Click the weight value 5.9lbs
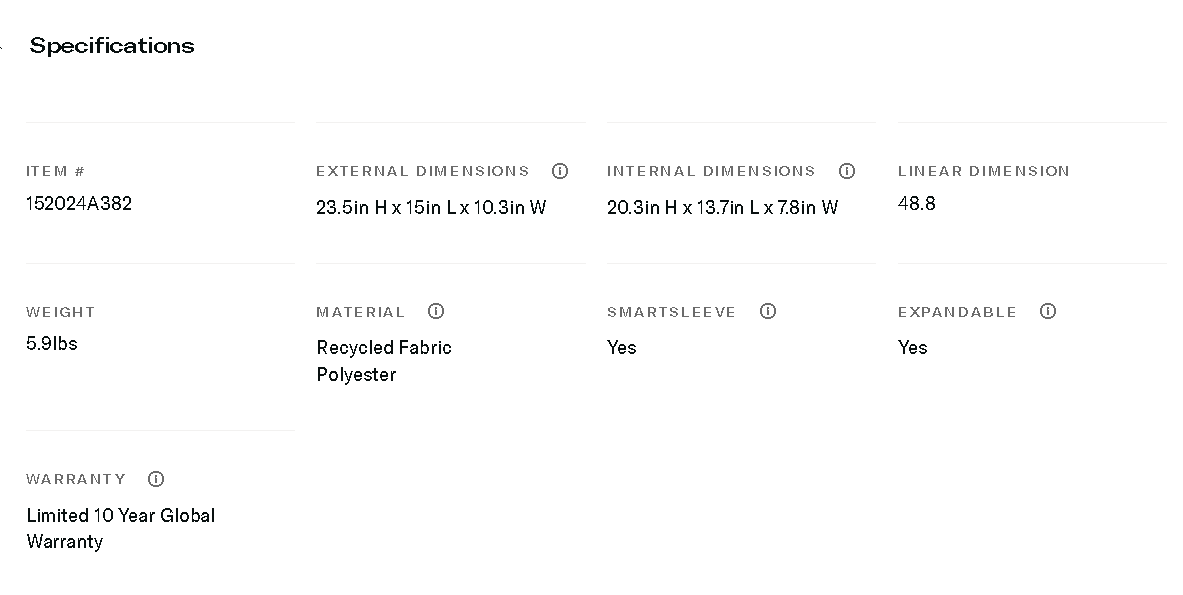1183x595 pixels. tap(52, 344)
